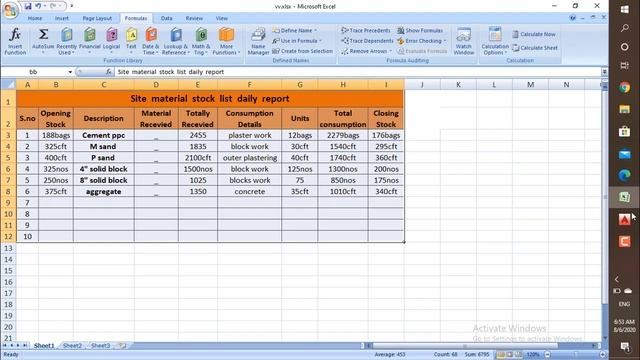This screenshot has width=640, height=360.
Task: Open the Financial functions library
Action: [90, 41]
